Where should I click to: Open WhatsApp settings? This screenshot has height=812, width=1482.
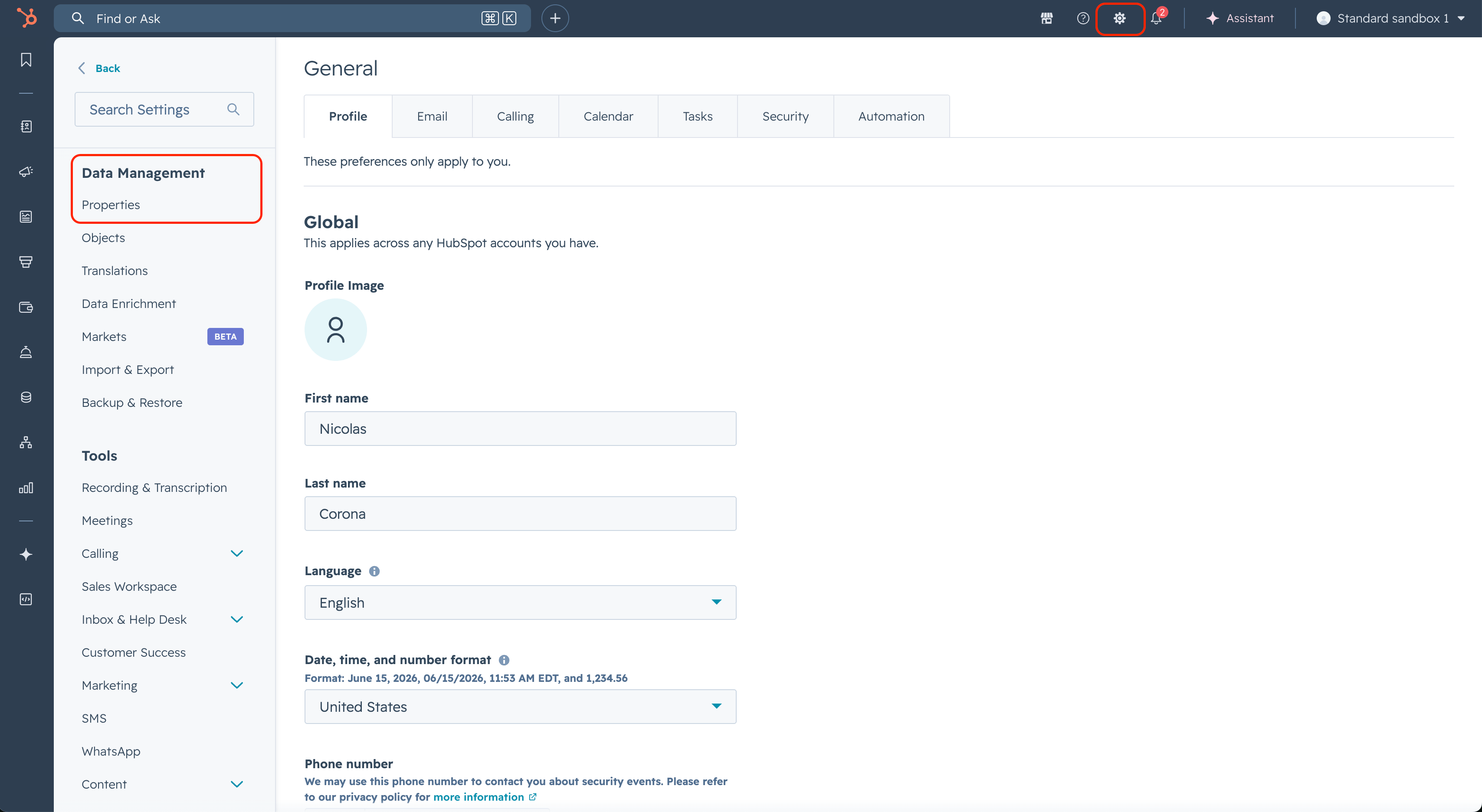coord(111,751)
